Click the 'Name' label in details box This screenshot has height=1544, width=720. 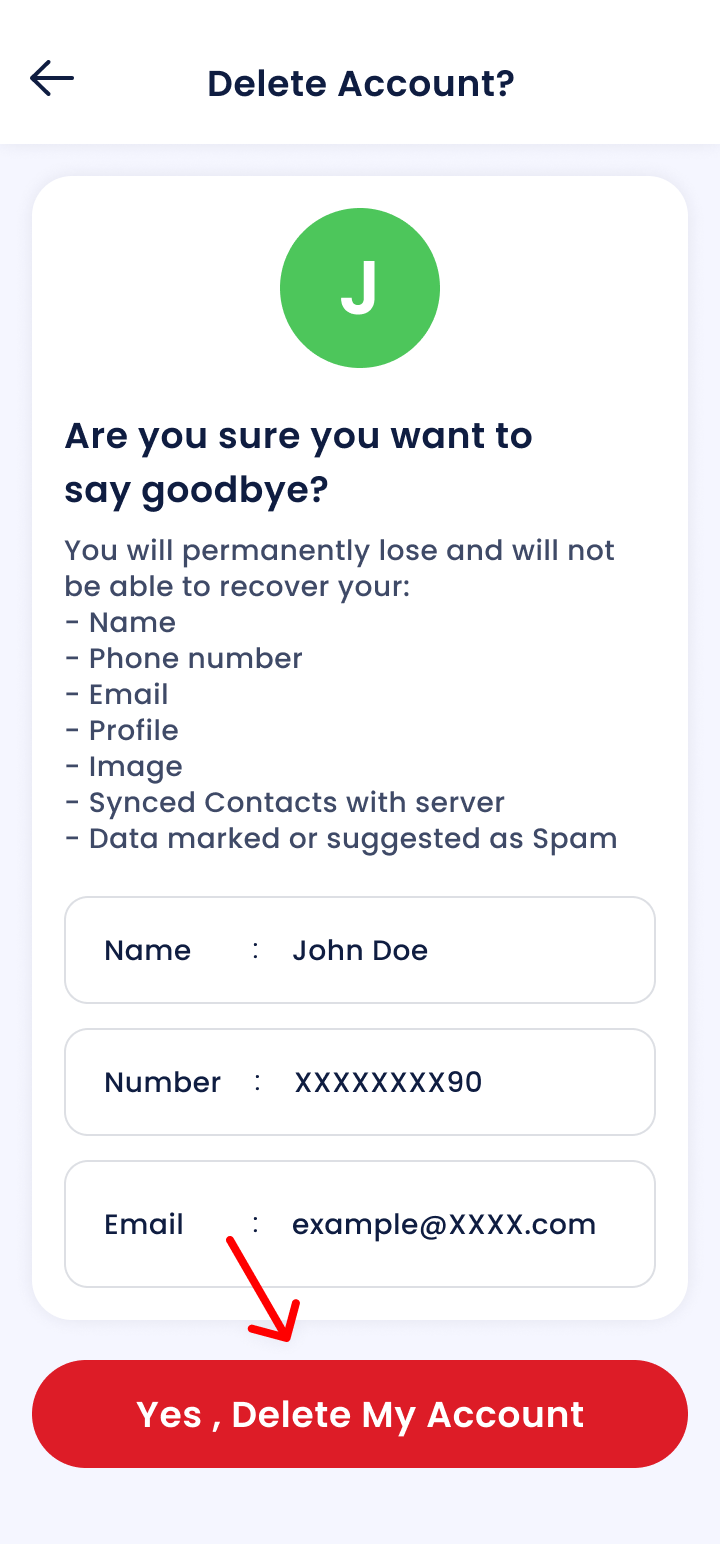coord(147,950)
